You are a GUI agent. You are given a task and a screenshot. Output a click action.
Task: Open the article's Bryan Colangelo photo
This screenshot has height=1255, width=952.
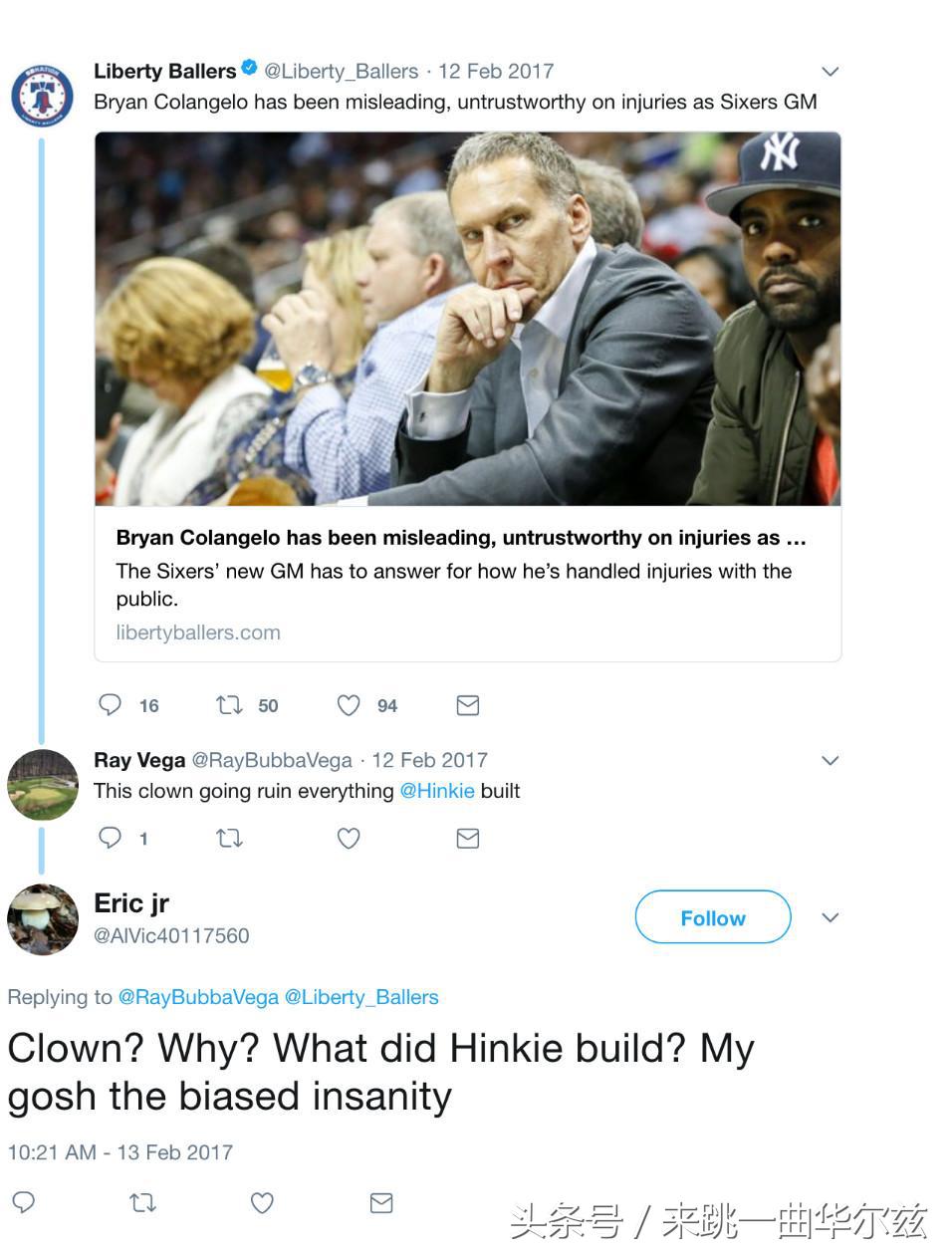467,321
